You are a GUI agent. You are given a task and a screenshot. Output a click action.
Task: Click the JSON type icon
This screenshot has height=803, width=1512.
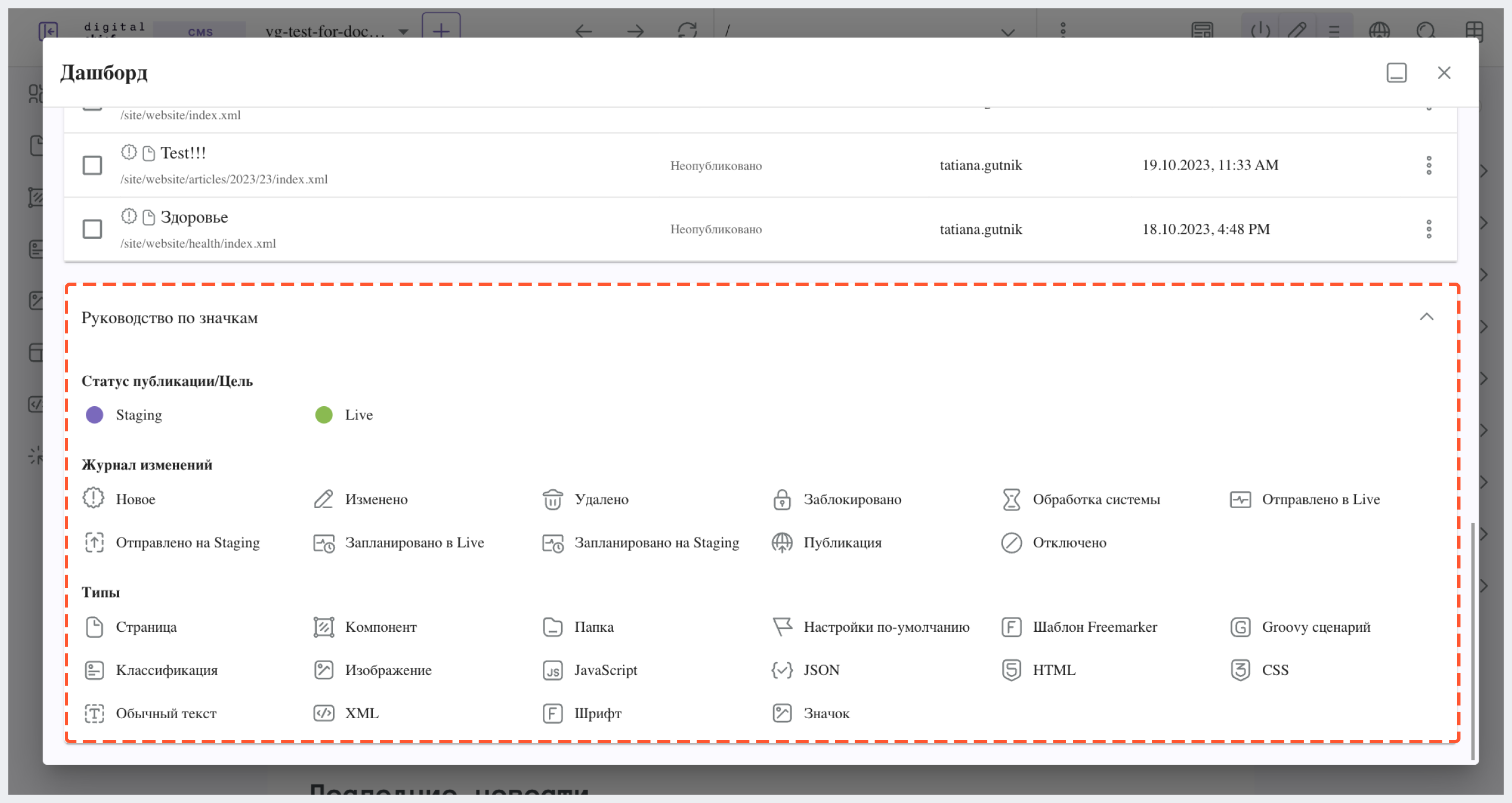[782, 669]
